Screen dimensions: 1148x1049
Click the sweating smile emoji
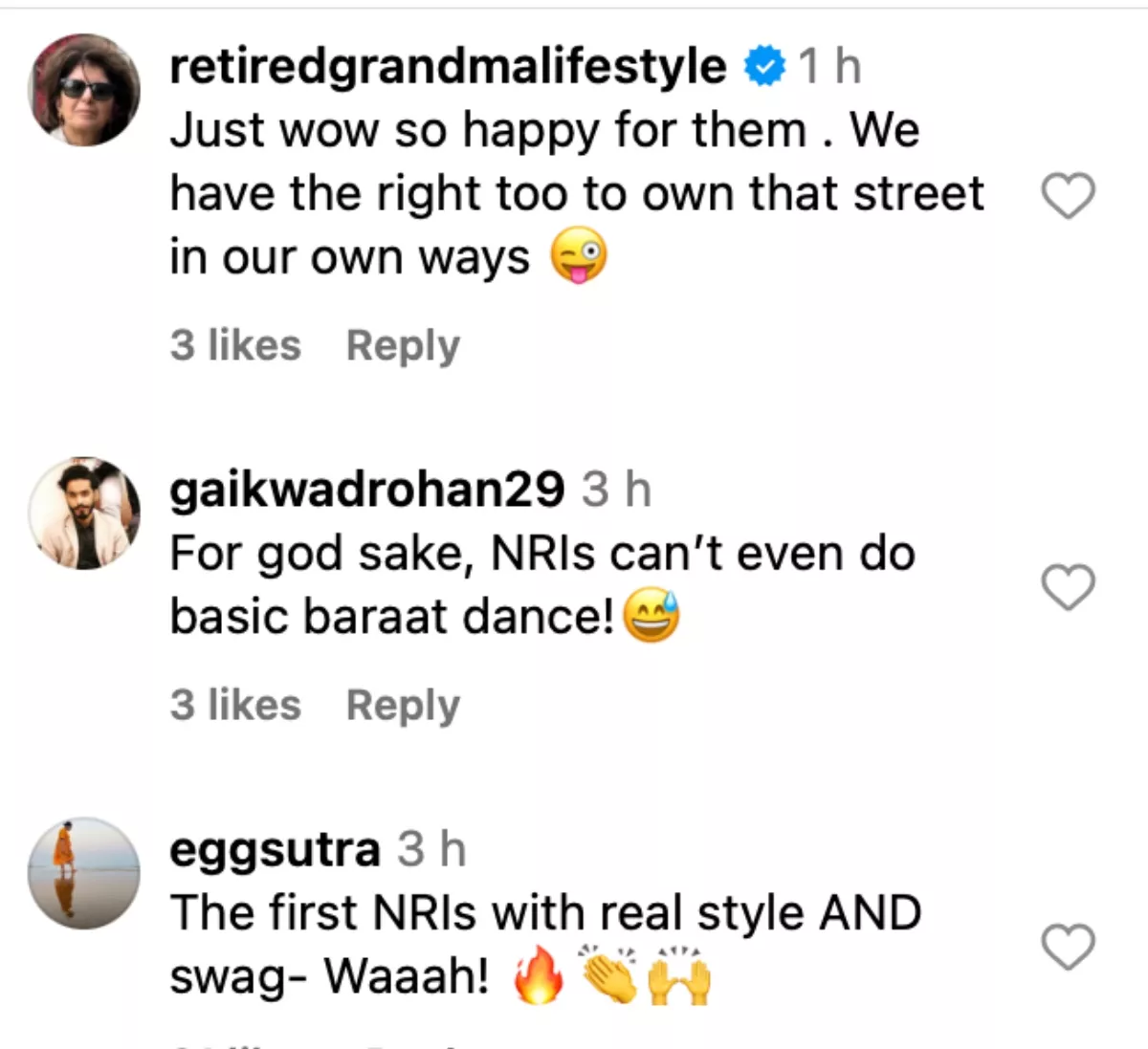tap(651, 617)
